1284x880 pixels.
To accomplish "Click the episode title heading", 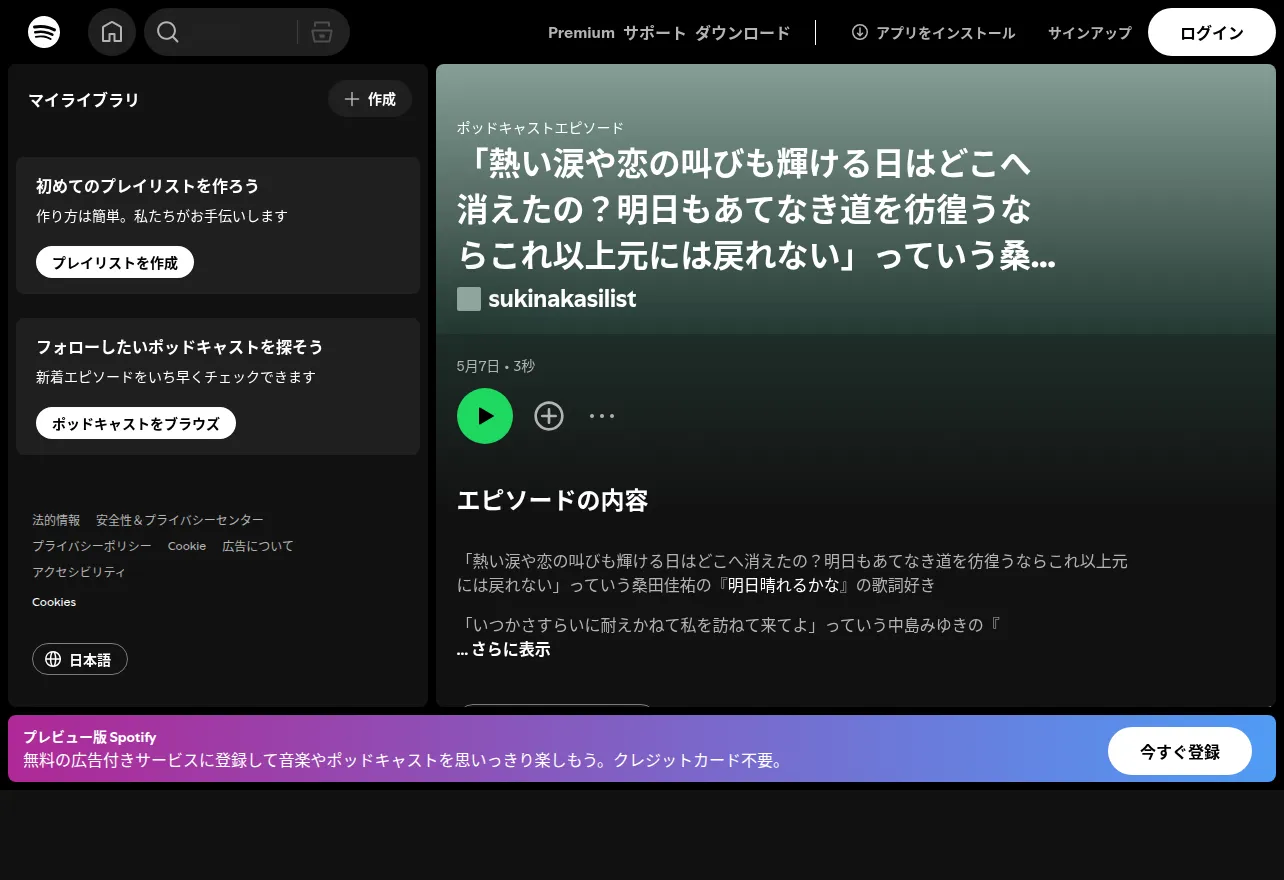I will 757,210.
